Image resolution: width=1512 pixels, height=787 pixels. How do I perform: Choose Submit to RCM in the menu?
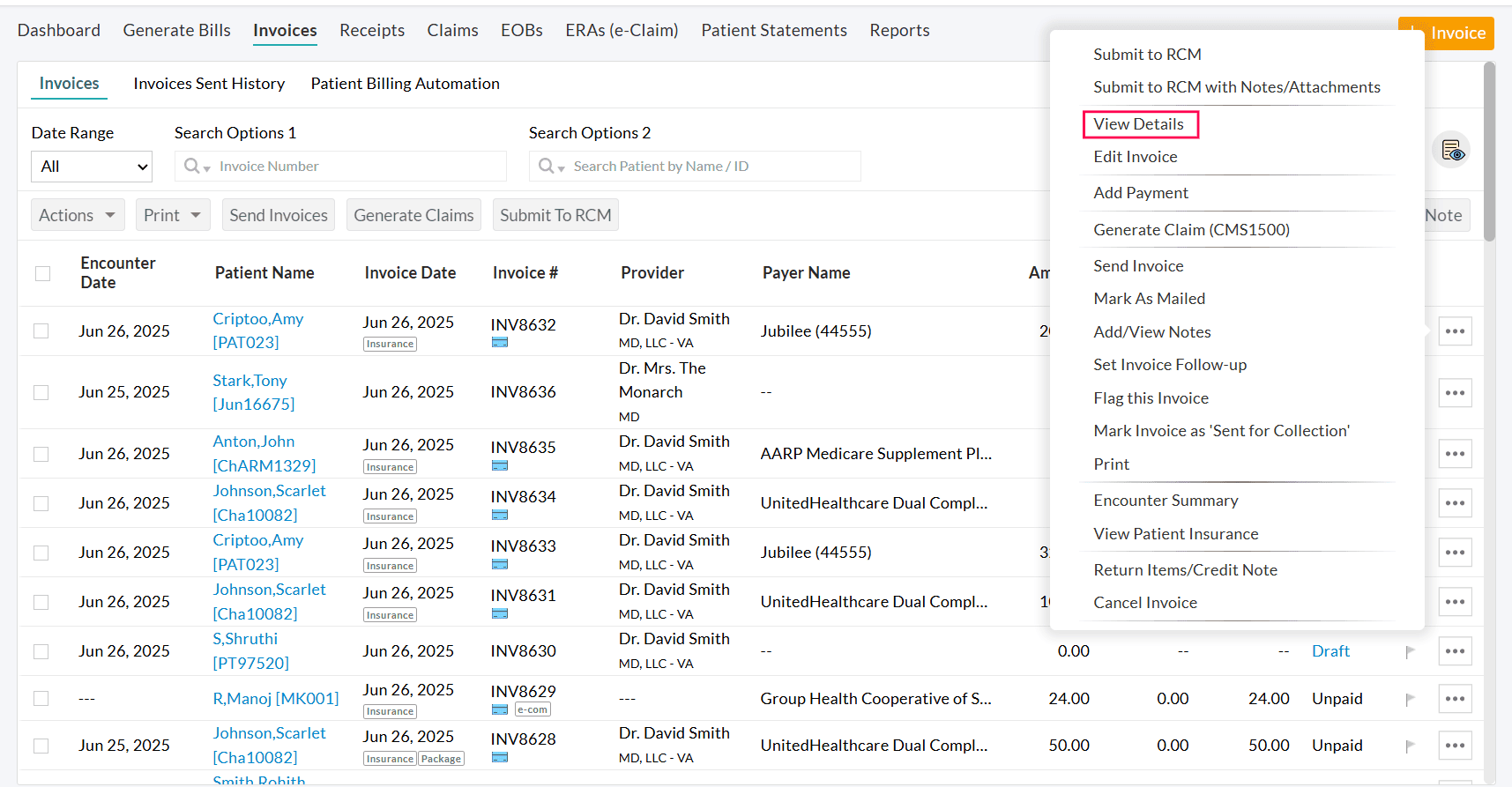tap(1147, 55)
